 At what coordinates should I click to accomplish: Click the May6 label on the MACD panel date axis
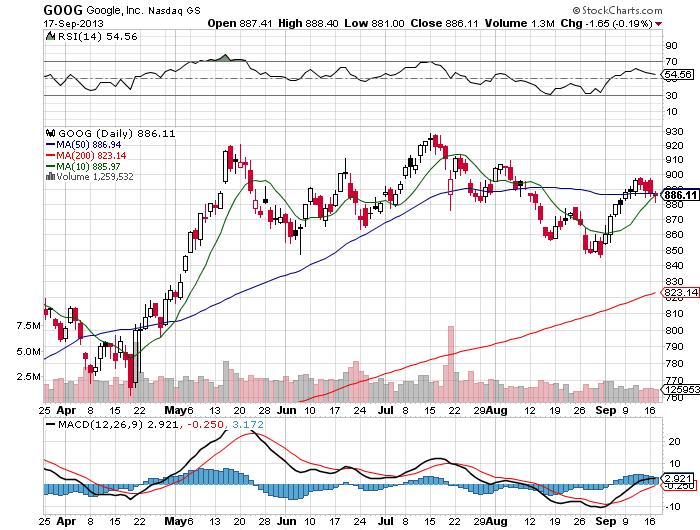[x=179, y=521]
